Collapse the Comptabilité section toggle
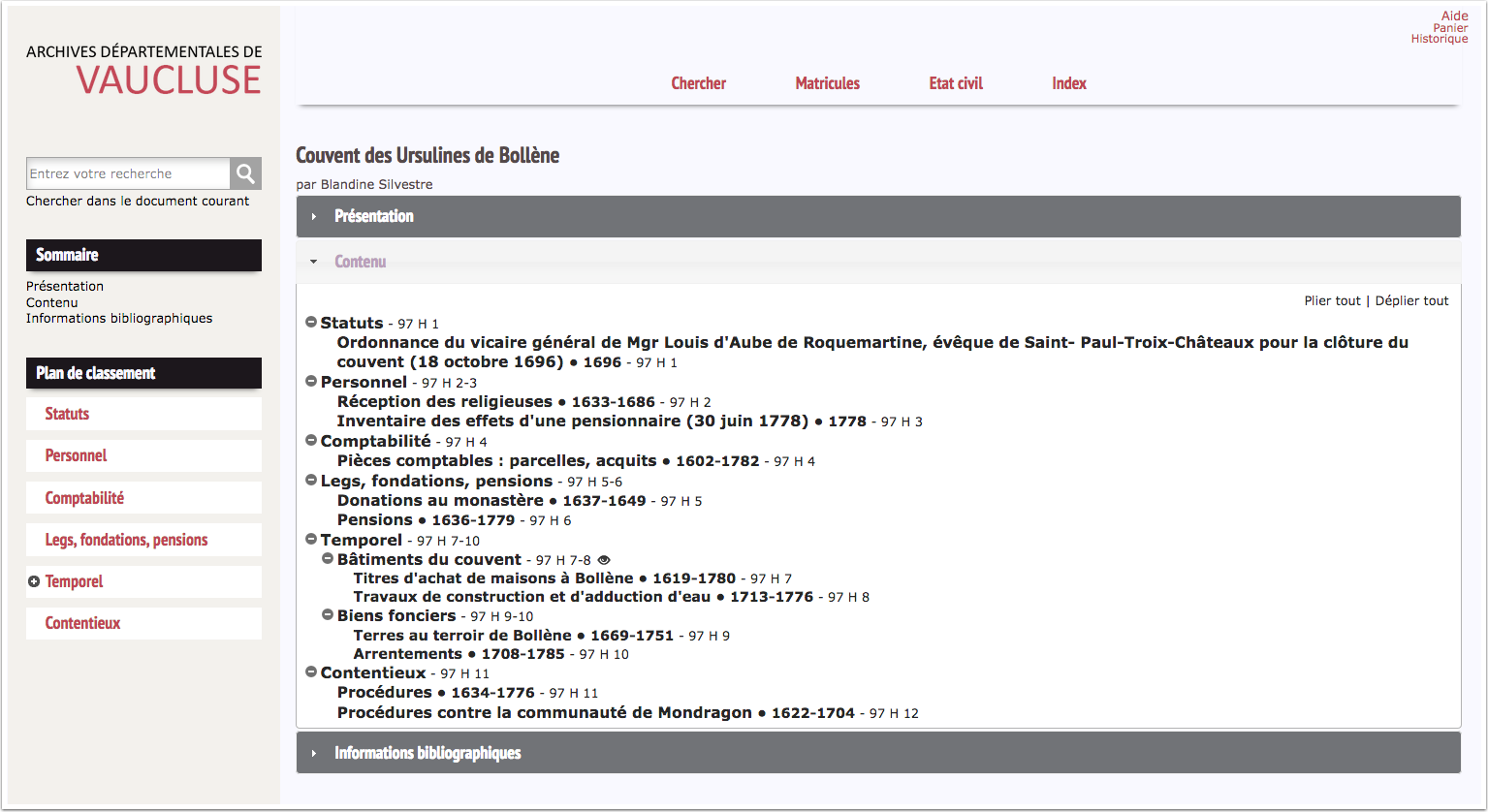The image size is (1488, 812). tap(311, 441)
